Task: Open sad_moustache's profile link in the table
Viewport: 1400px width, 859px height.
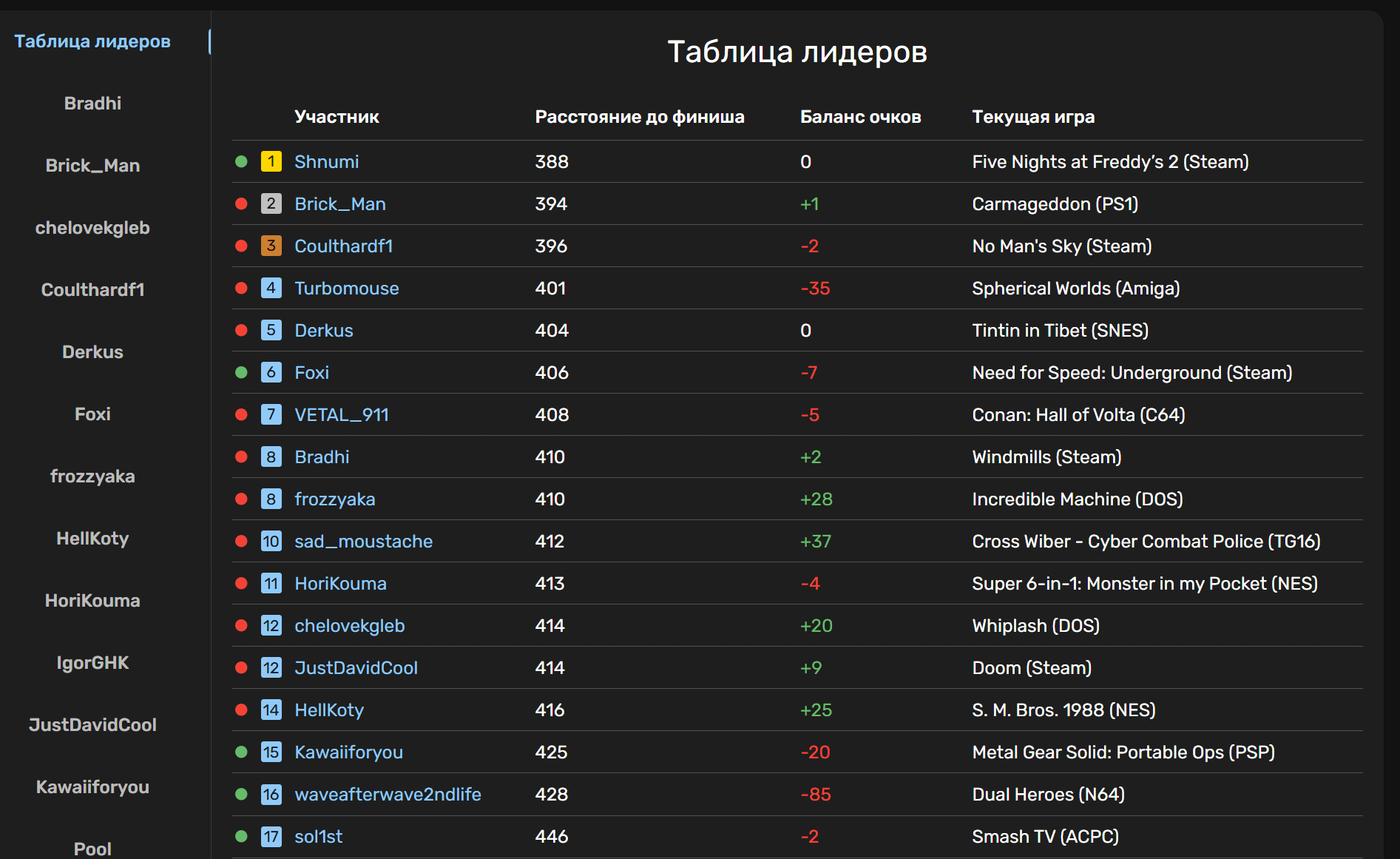Action: (363, 541)
